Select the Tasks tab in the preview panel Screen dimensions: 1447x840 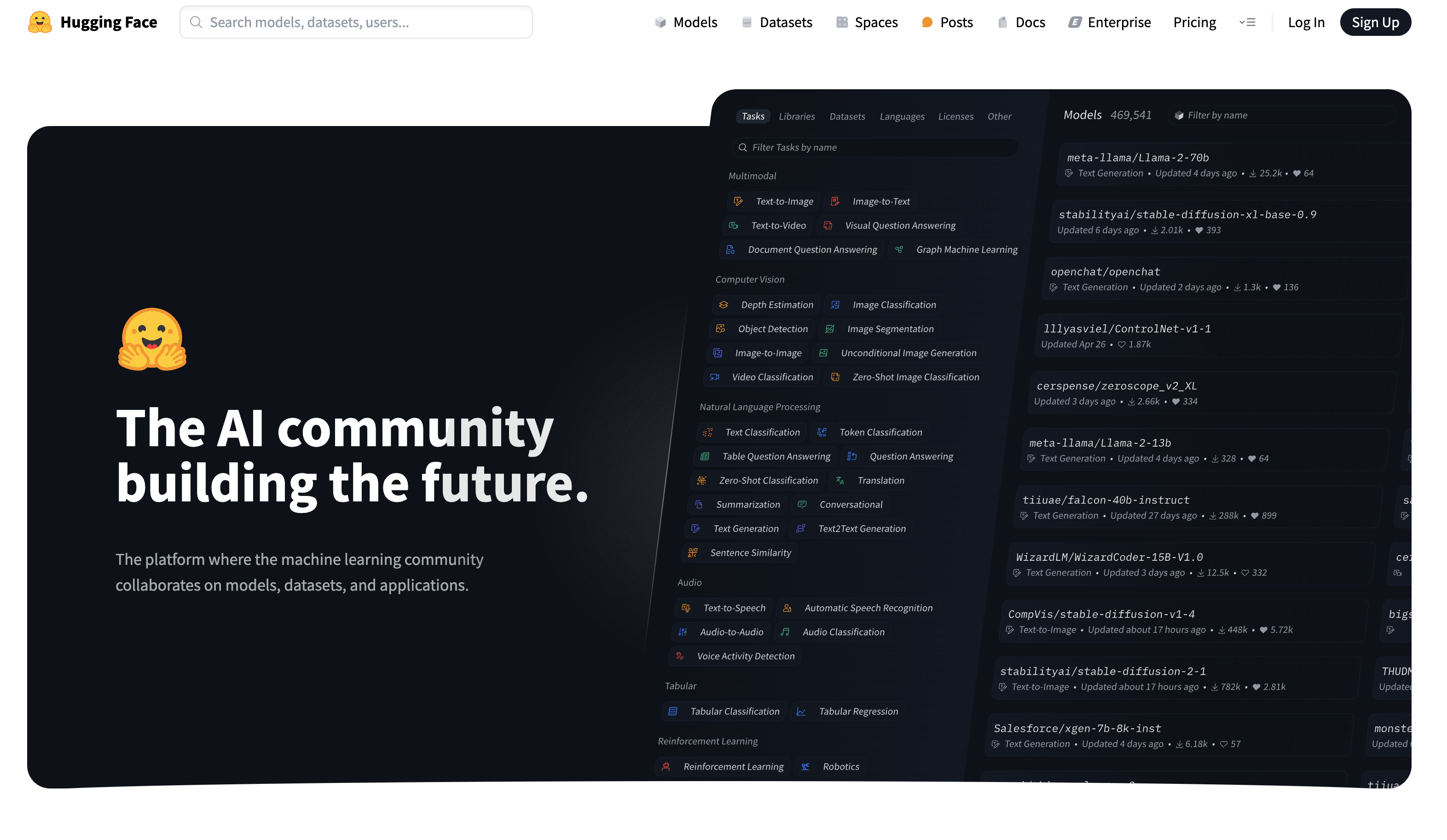753,116
